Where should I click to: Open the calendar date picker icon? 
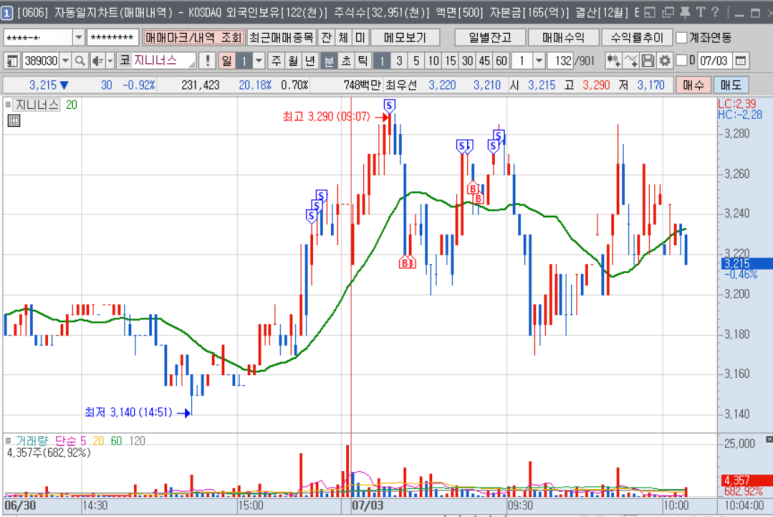(740, 61)
